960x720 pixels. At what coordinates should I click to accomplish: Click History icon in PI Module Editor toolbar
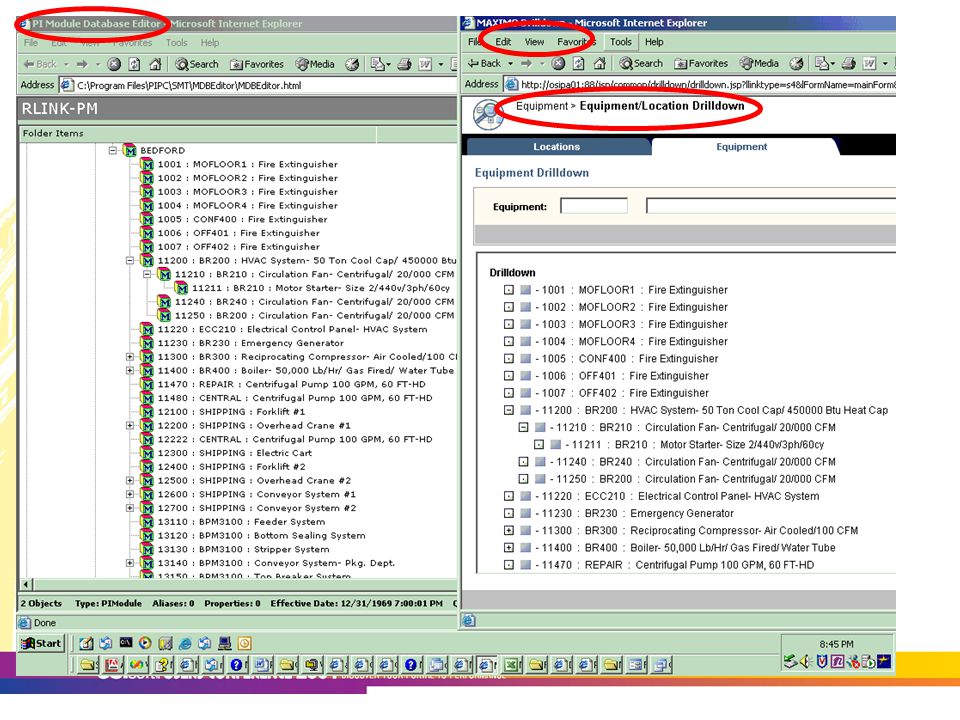(351, 64)
